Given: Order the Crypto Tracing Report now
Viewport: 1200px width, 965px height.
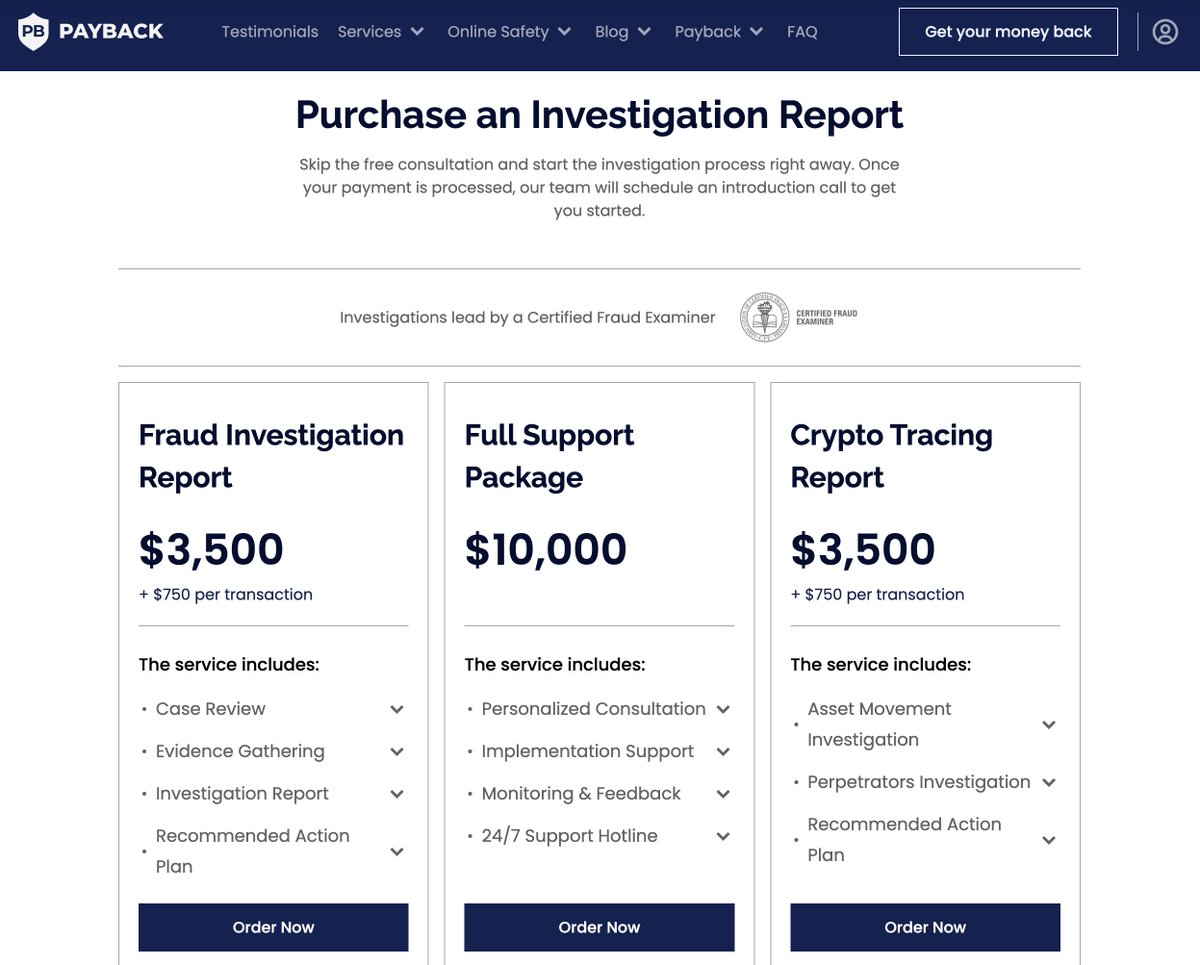Looking at the screenshot, I should (x=925, y=927).
